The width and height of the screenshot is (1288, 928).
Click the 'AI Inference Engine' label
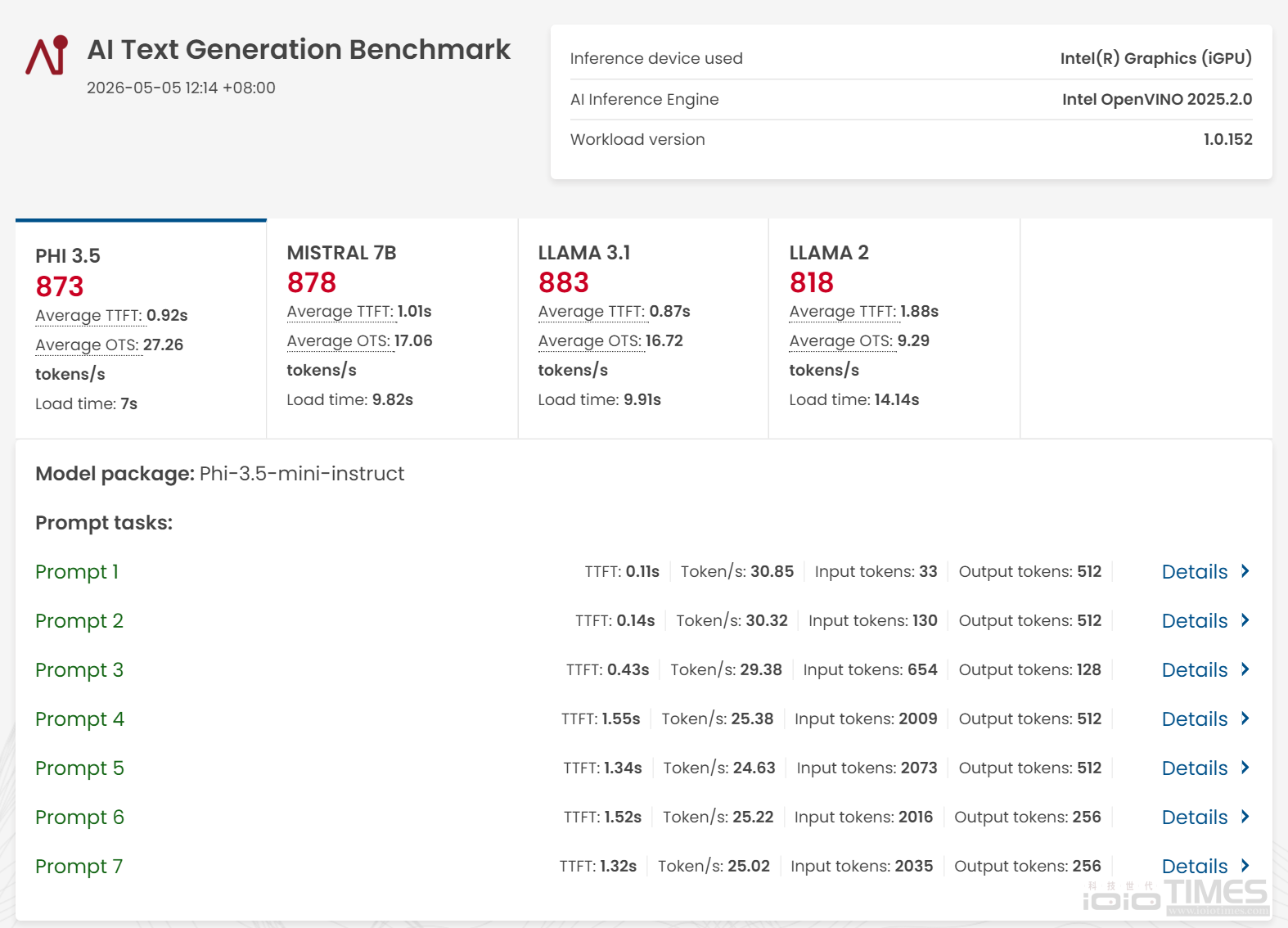[645, 99]
